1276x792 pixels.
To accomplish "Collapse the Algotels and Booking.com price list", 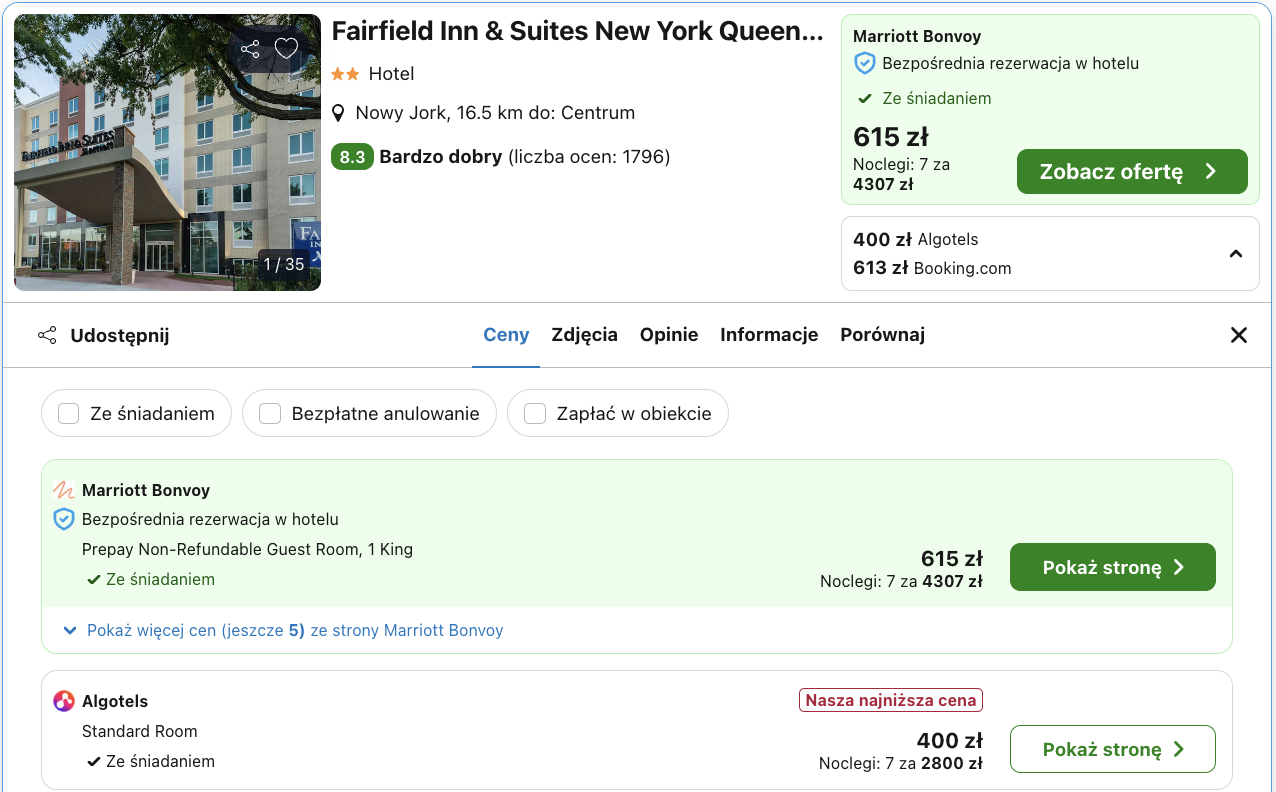I will point(1236,254).
